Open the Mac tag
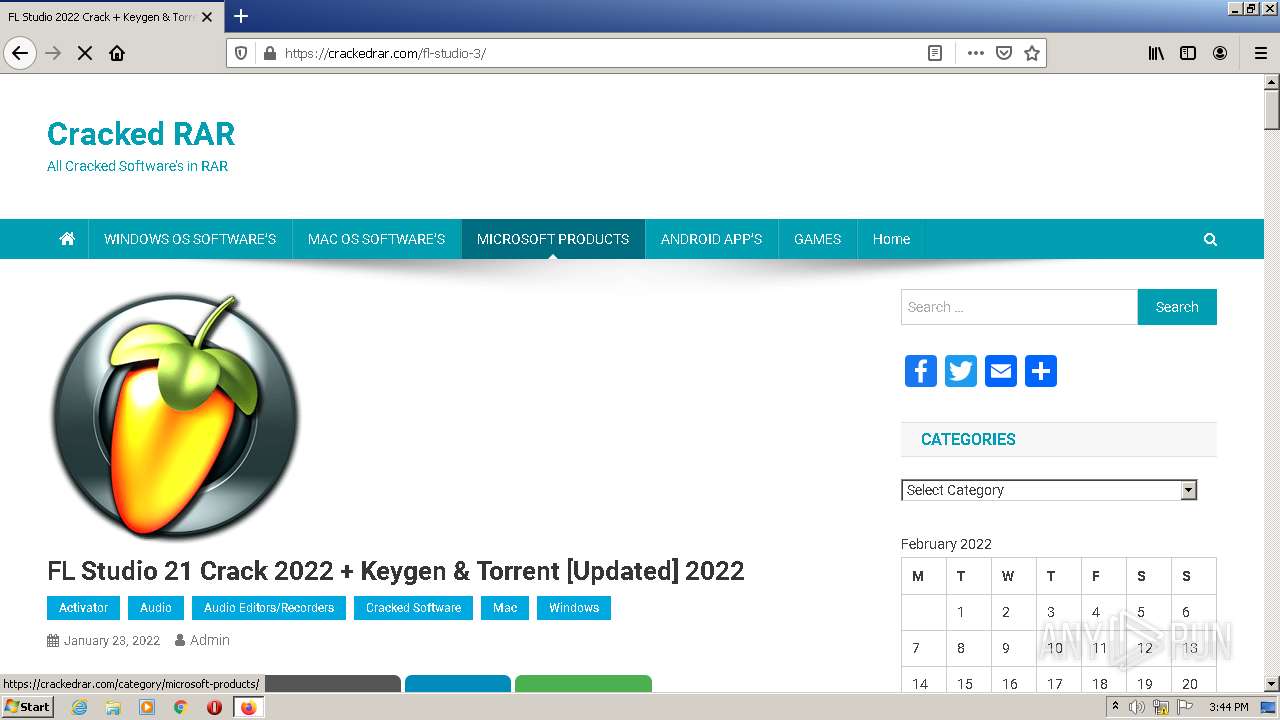The height and width of the screenshot is (720, 1280). point(505,608)
